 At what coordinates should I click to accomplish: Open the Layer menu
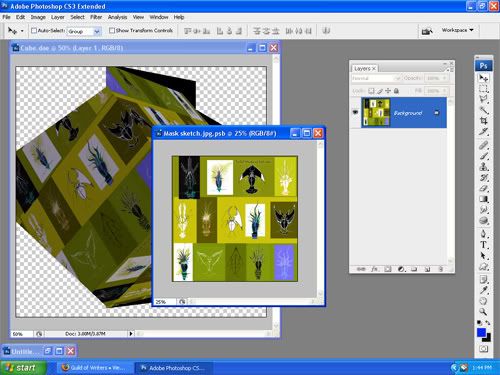(x=58, y=17)
